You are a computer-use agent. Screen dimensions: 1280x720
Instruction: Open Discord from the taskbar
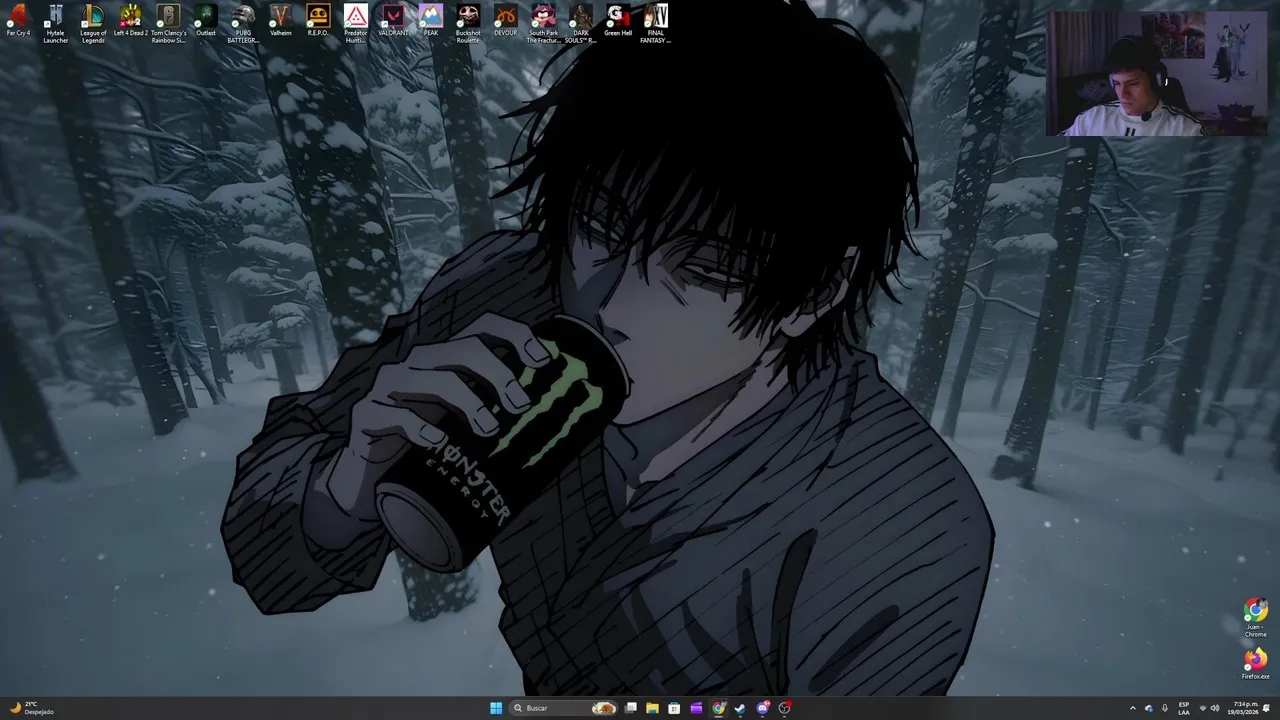click(x=763, y=708)
